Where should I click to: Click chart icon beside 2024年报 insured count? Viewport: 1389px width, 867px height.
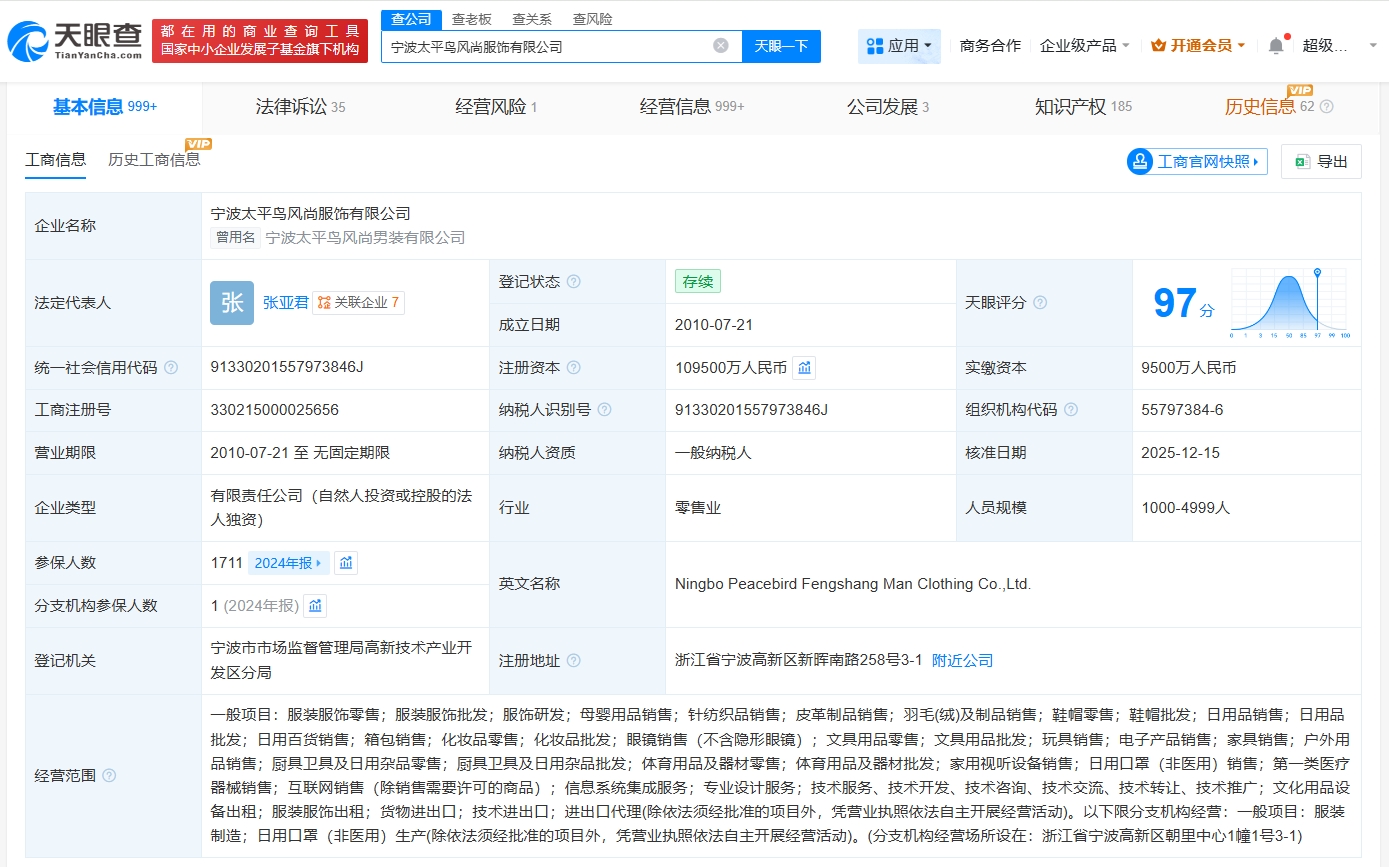click(345, 563)
